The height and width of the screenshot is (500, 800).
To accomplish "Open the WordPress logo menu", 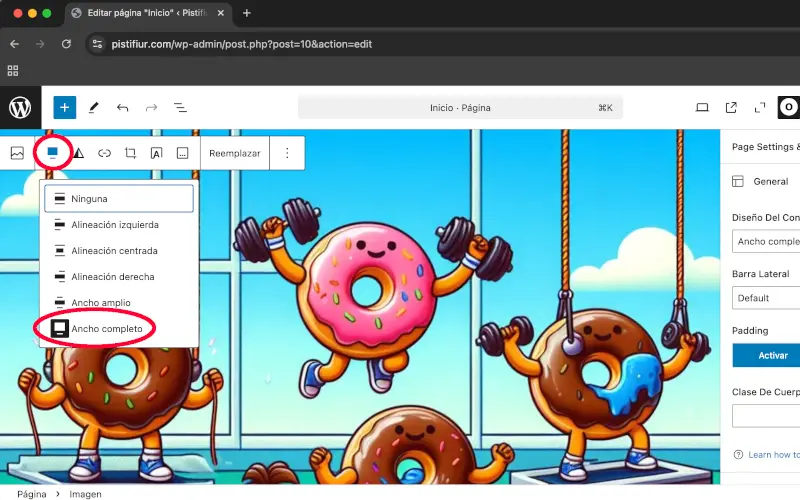I will point(20,108).
